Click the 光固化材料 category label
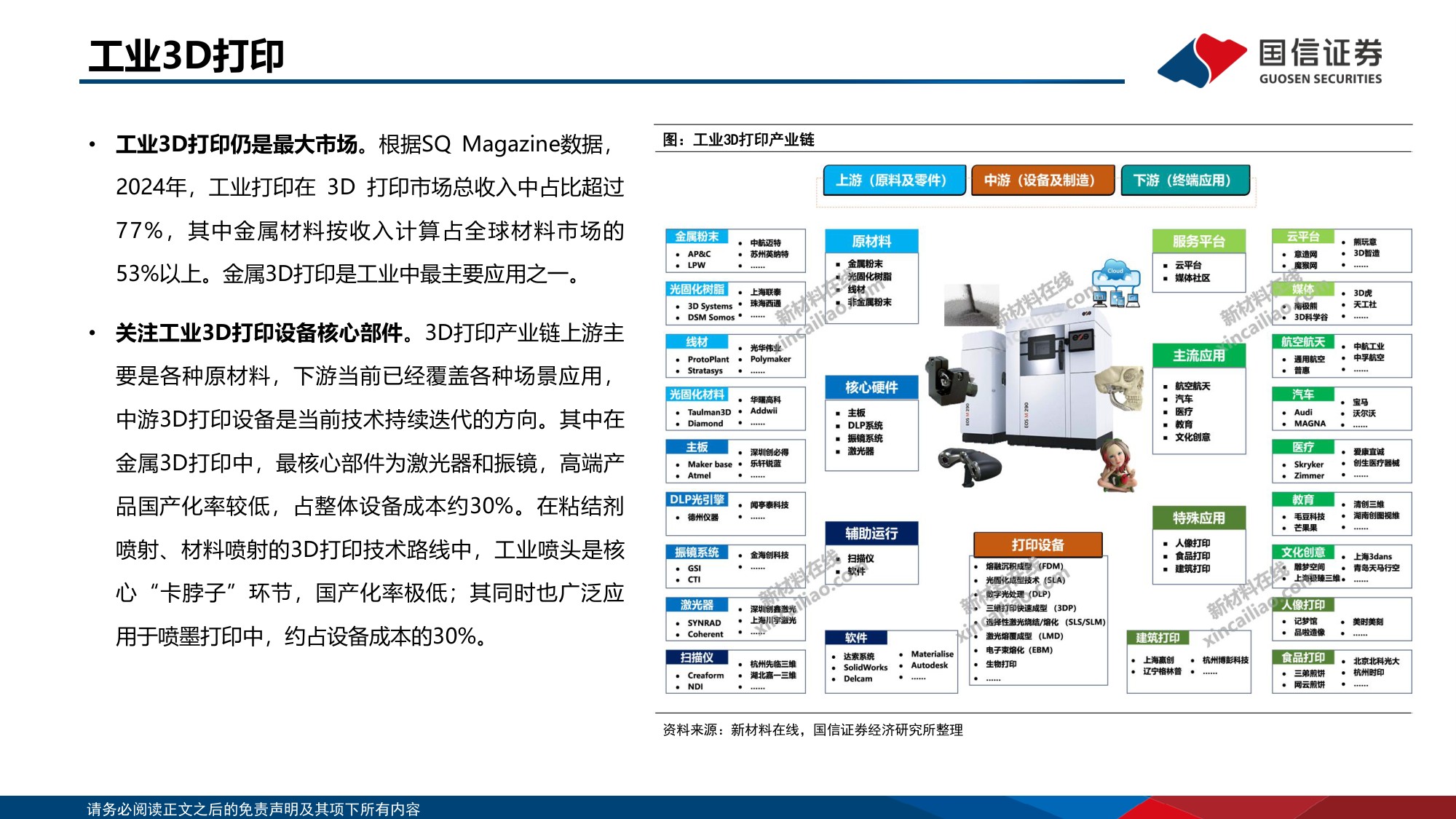 point(697,394)
